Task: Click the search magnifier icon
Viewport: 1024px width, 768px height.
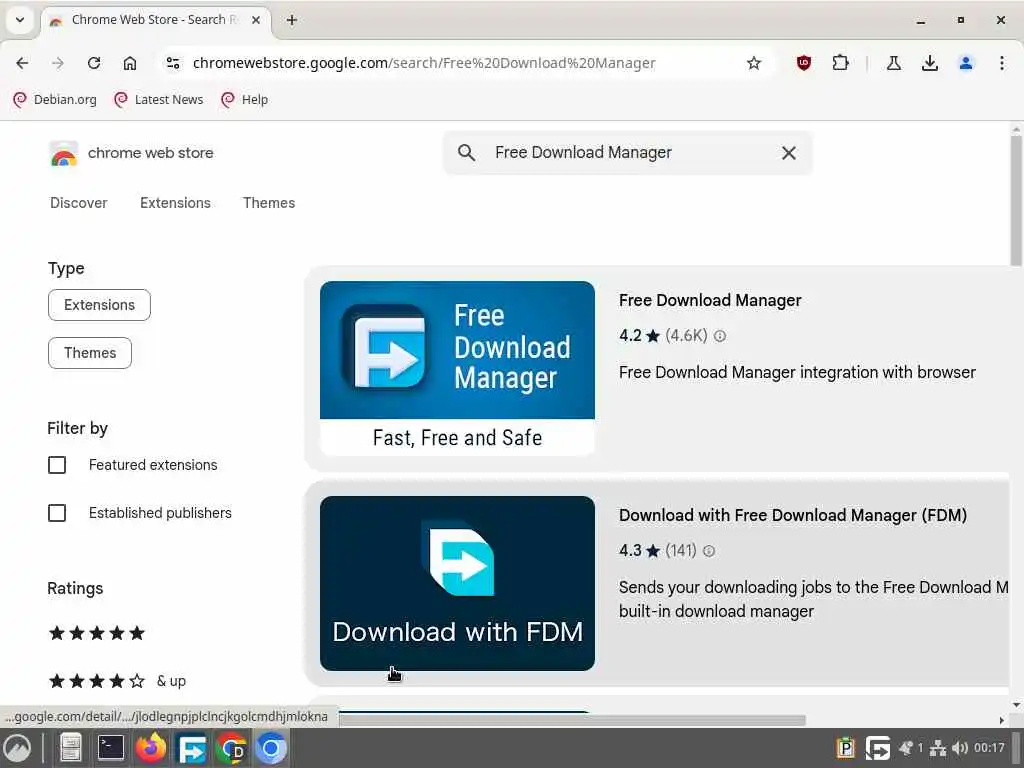Action: click(466, 153)
